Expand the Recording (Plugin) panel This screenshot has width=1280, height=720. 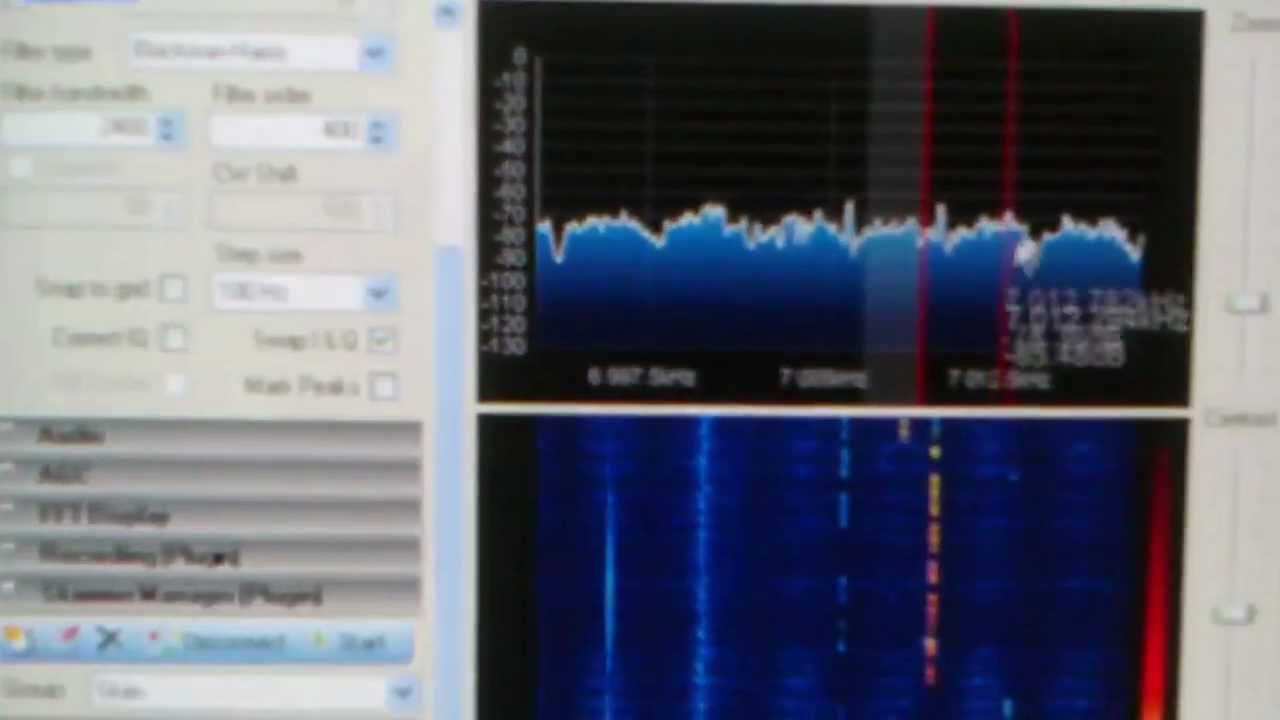tap(212, 555)
